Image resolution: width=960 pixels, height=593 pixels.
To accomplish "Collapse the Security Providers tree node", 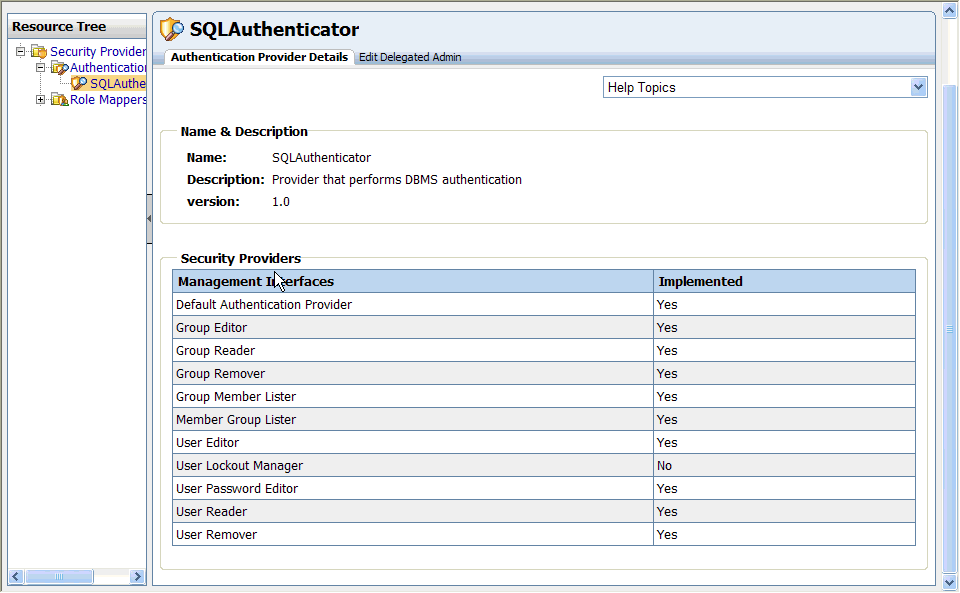I will [20, 52].
